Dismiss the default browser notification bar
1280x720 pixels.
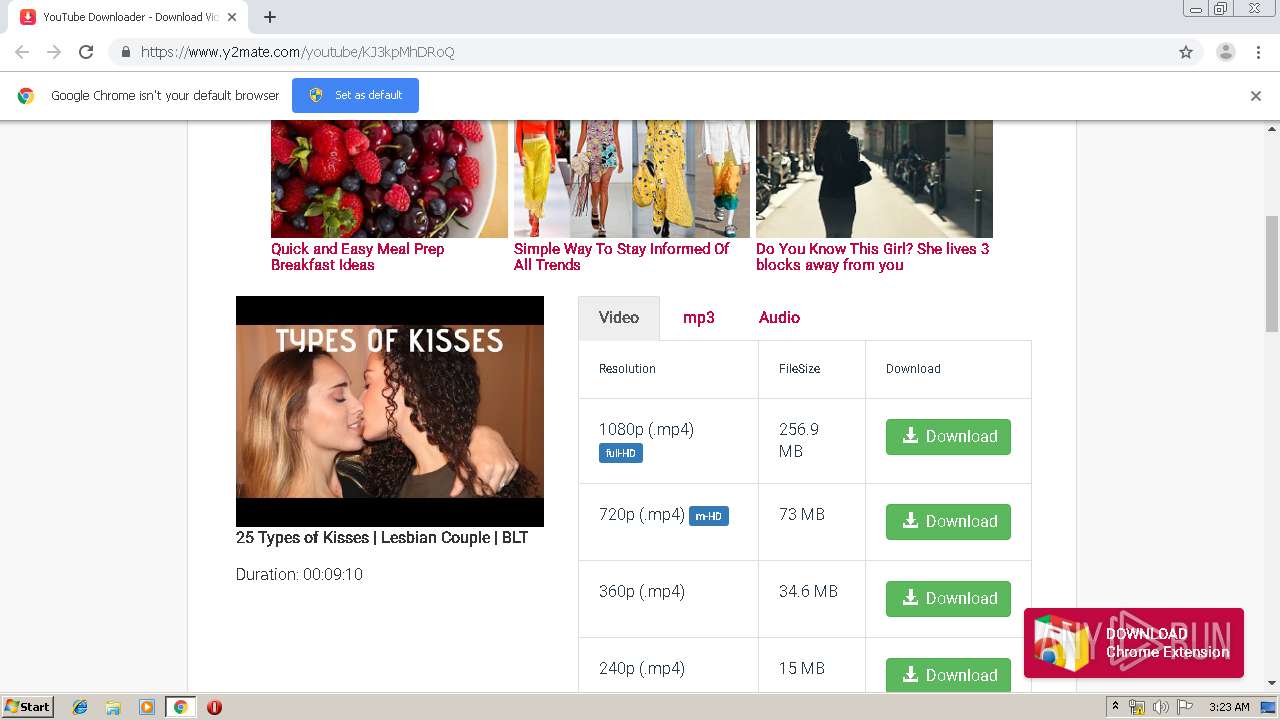pyautogui.click(x=1256, y=96)
